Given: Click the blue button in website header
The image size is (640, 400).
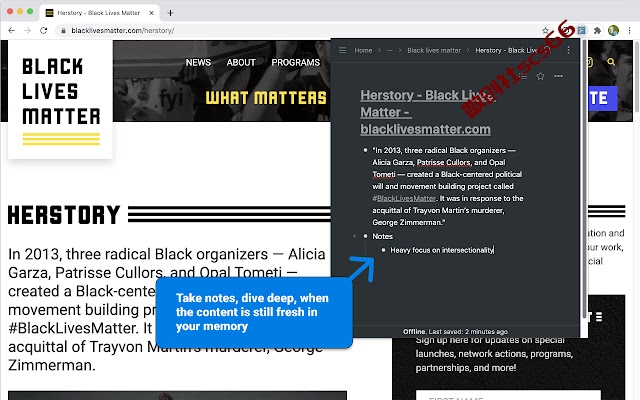Looking at the screenshot, I should [x=603, y=98].
